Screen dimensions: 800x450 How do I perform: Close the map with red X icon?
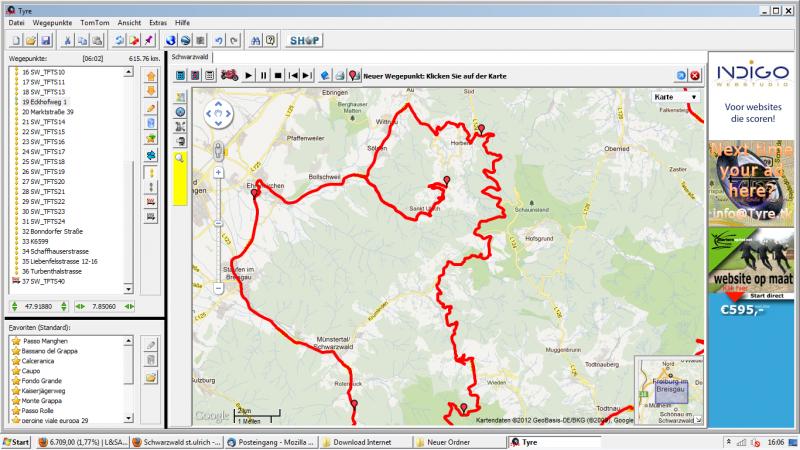[695, 76]
